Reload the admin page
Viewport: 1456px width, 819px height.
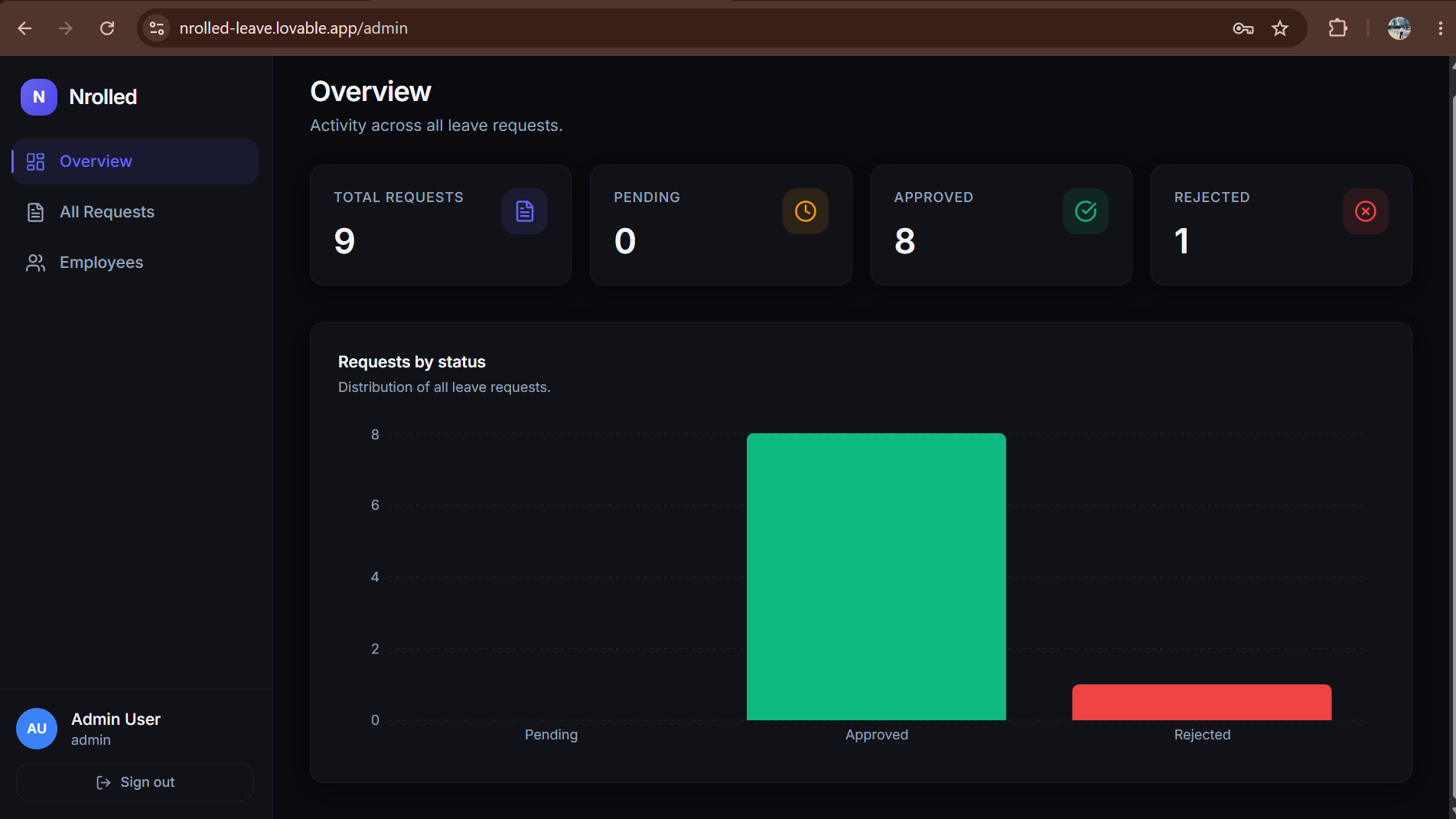(x=107, y=28)
